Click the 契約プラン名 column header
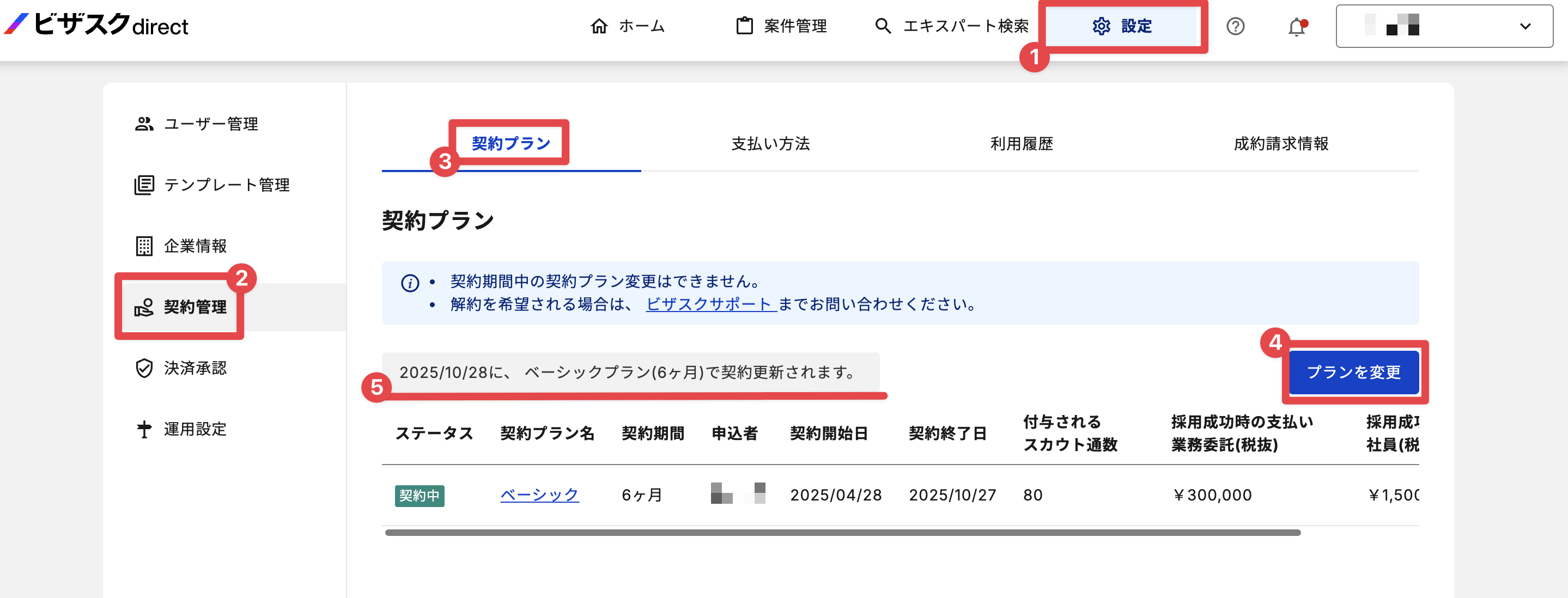The image size is (1568, 598). click(x=547, y=433)
